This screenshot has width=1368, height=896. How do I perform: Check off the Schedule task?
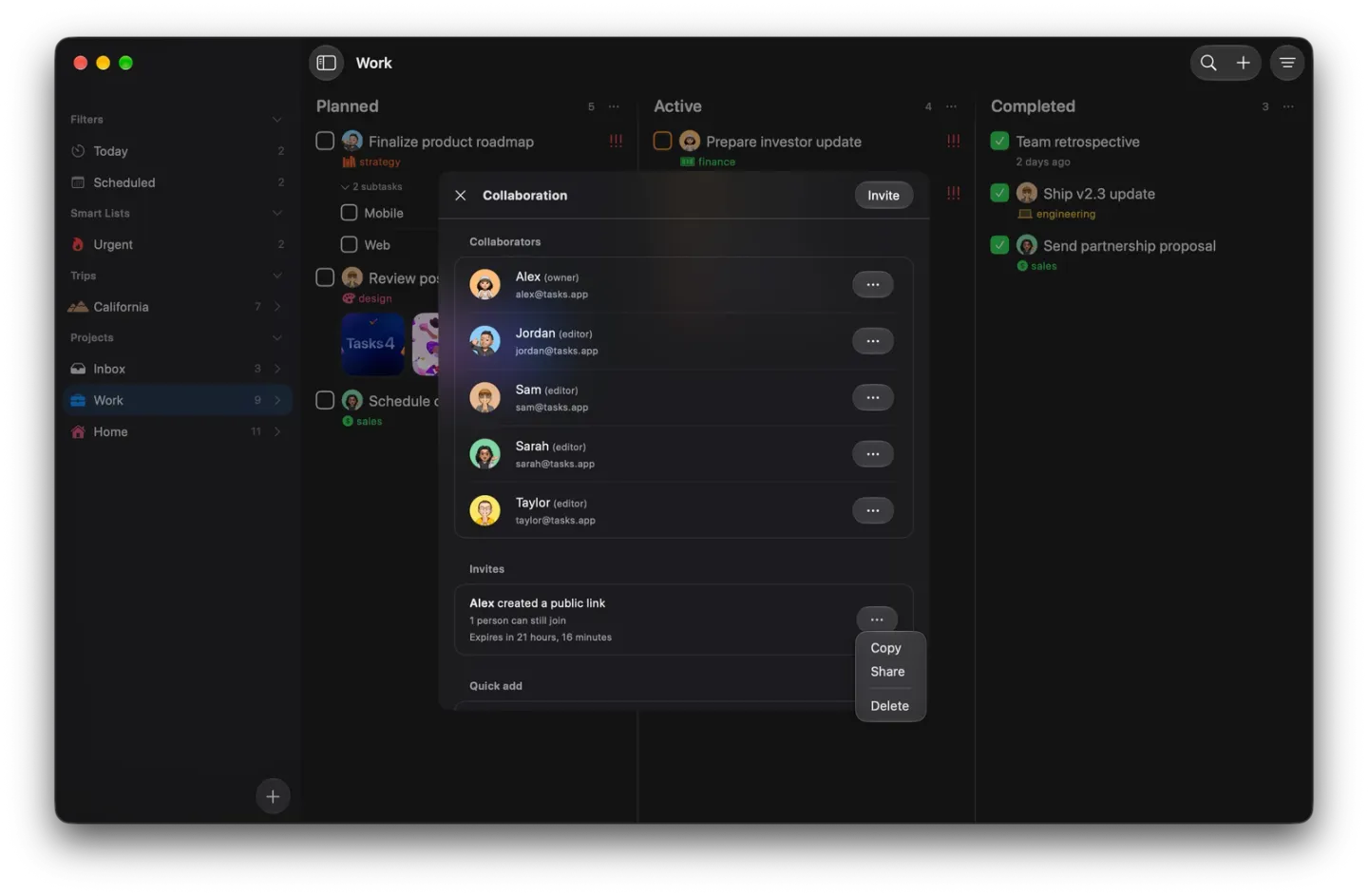[325, 400]
